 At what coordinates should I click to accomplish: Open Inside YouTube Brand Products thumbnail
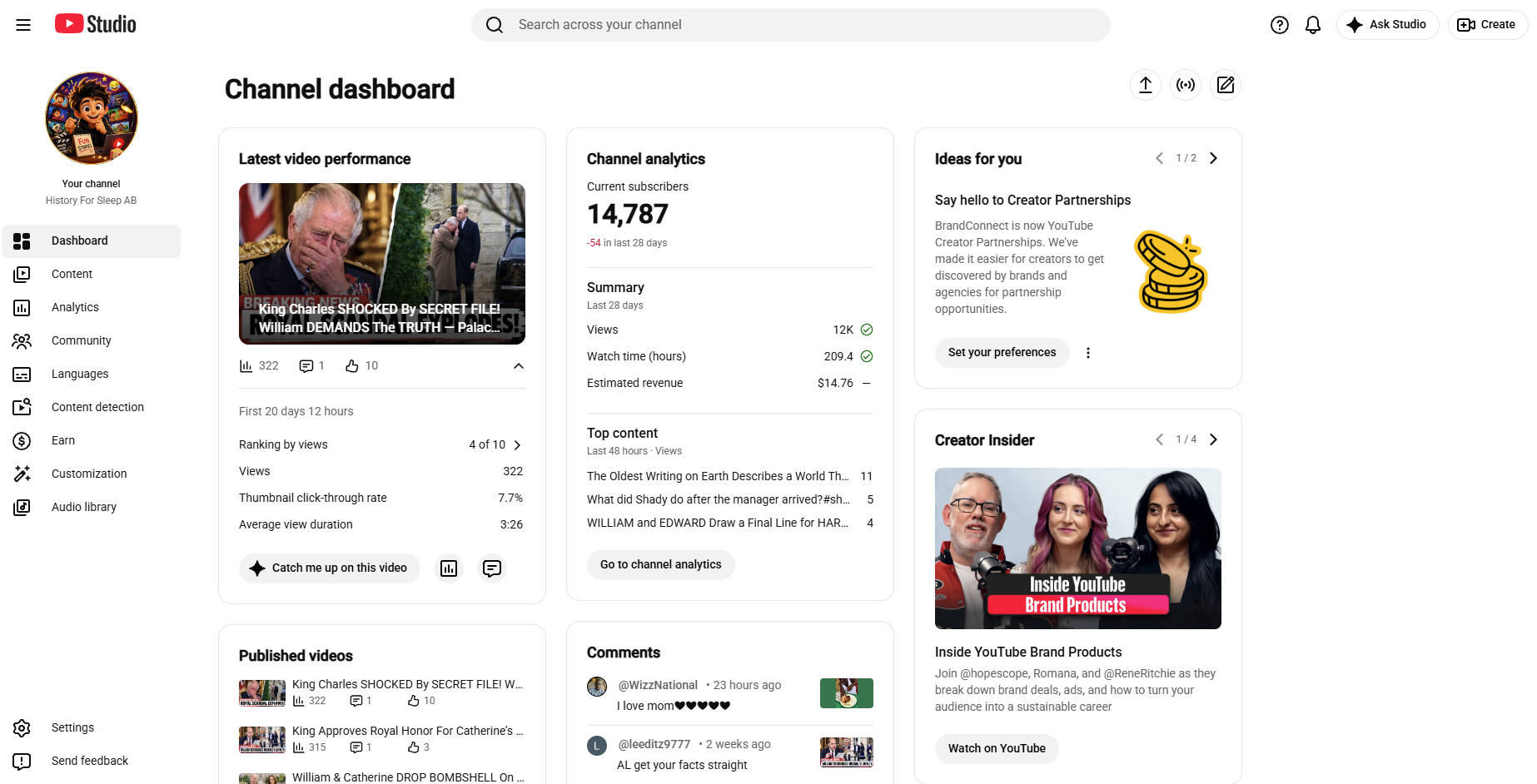(1078, 548)
